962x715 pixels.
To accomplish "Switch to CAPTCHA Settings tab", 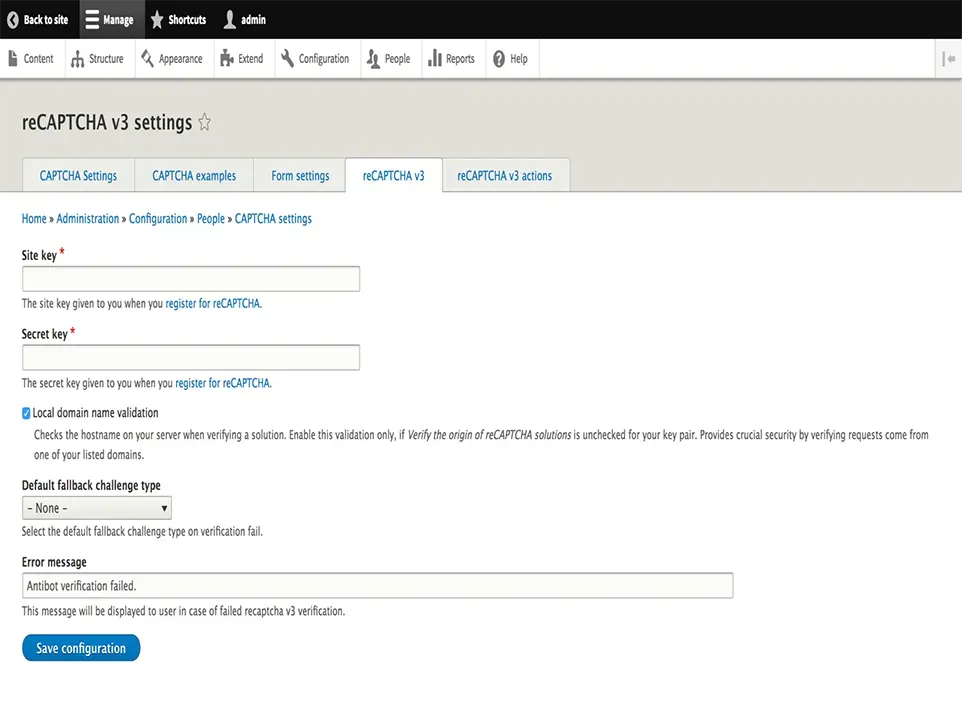I will [x=78, y=176].
